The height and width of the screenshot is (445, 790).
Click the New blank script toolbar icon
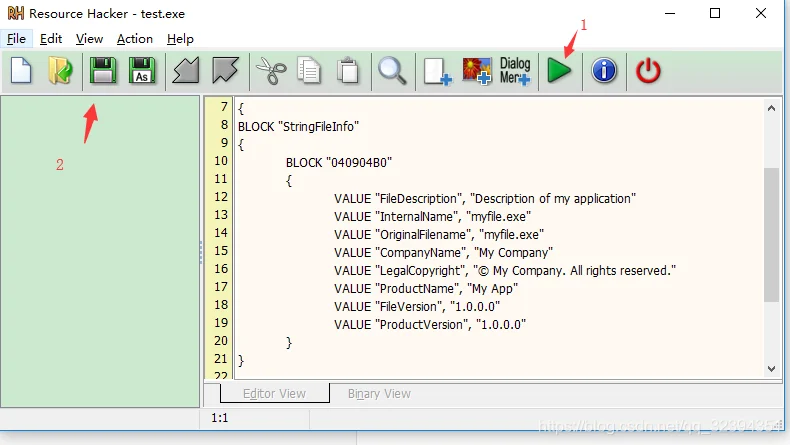click(x=21, y=71)
